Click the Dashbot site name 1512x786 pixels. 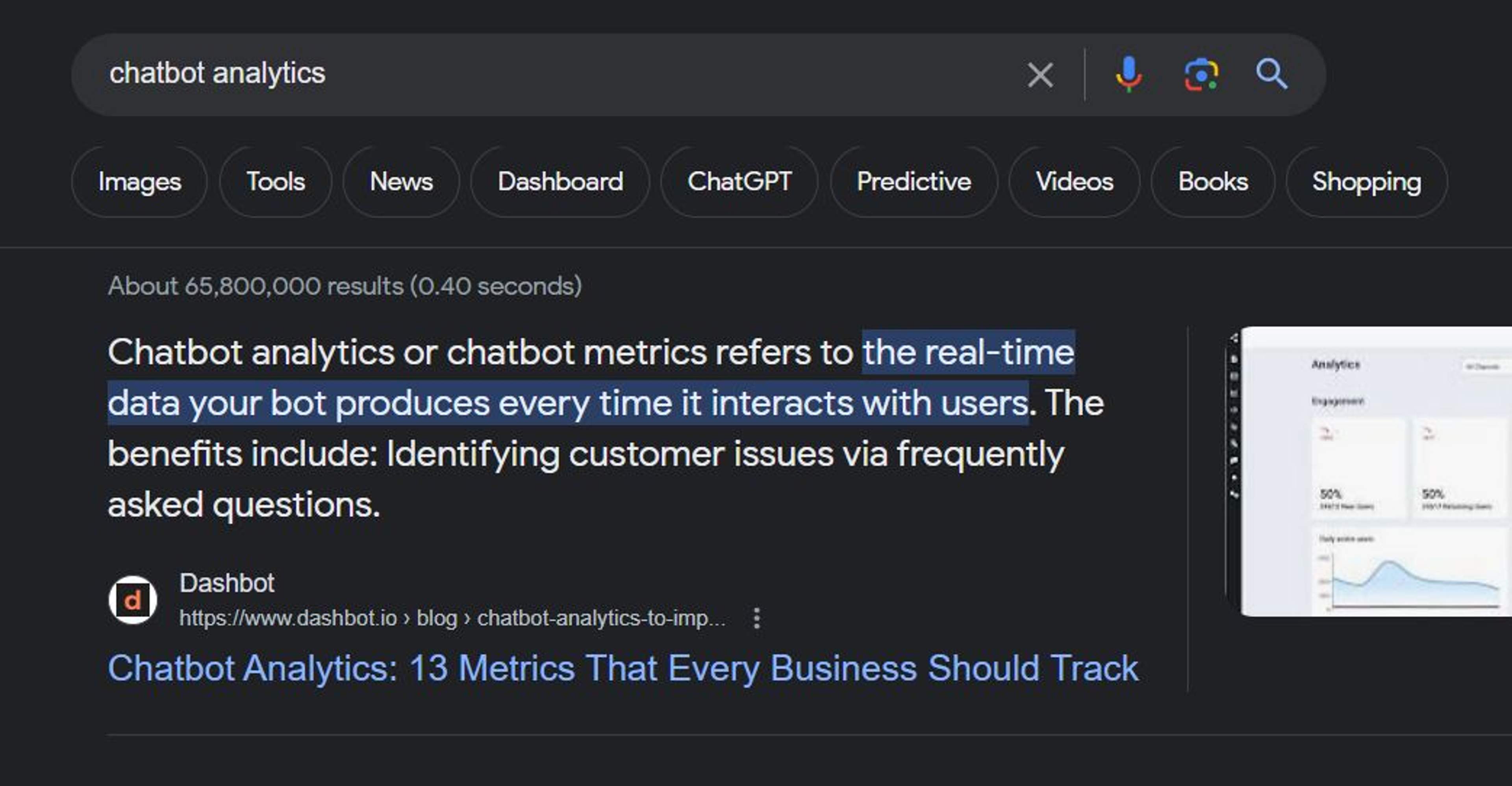pos(226,583)
